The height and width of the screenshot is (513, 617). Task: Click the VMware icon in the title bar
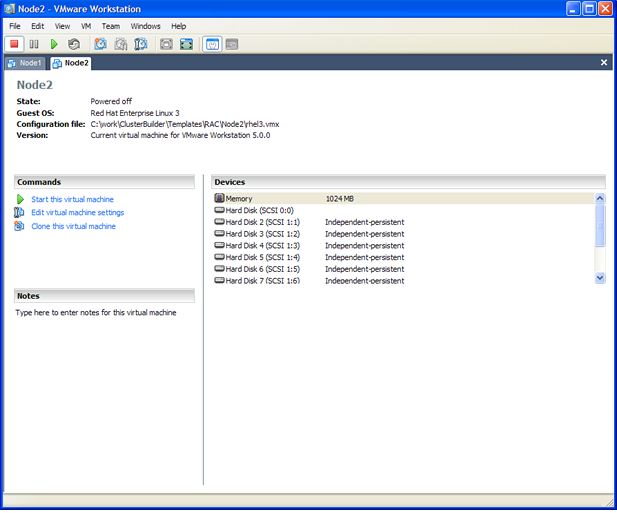9,9
